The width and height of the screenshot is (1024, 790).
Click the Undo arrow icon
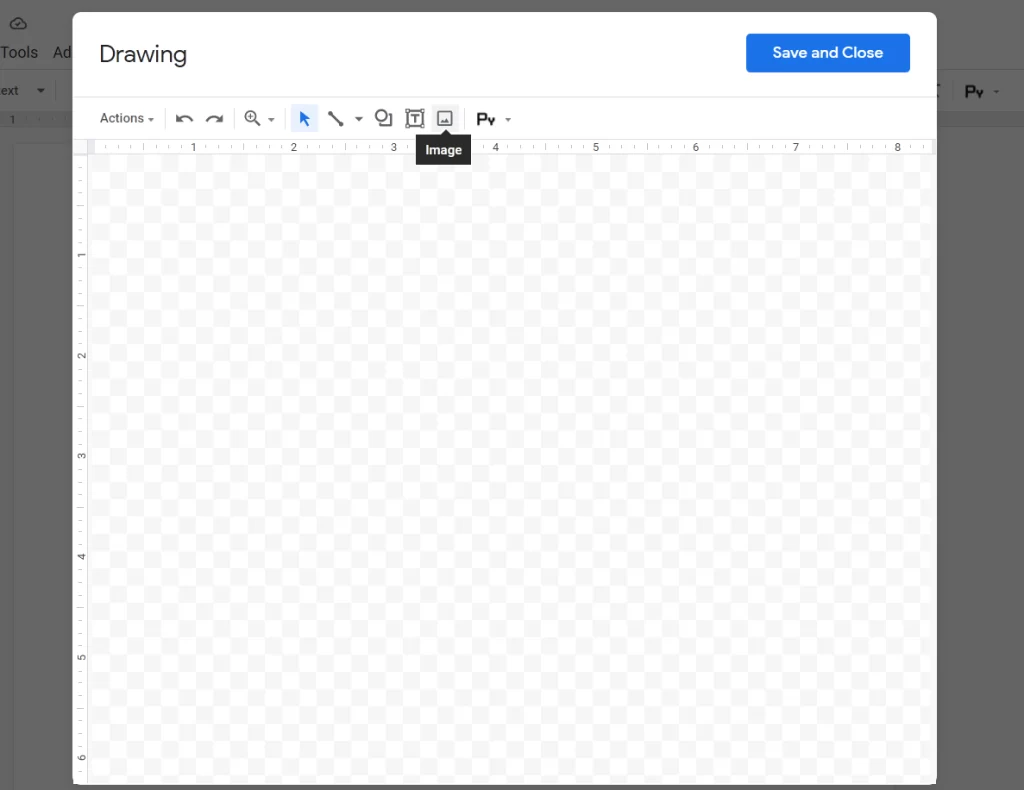tap(184, 118)
